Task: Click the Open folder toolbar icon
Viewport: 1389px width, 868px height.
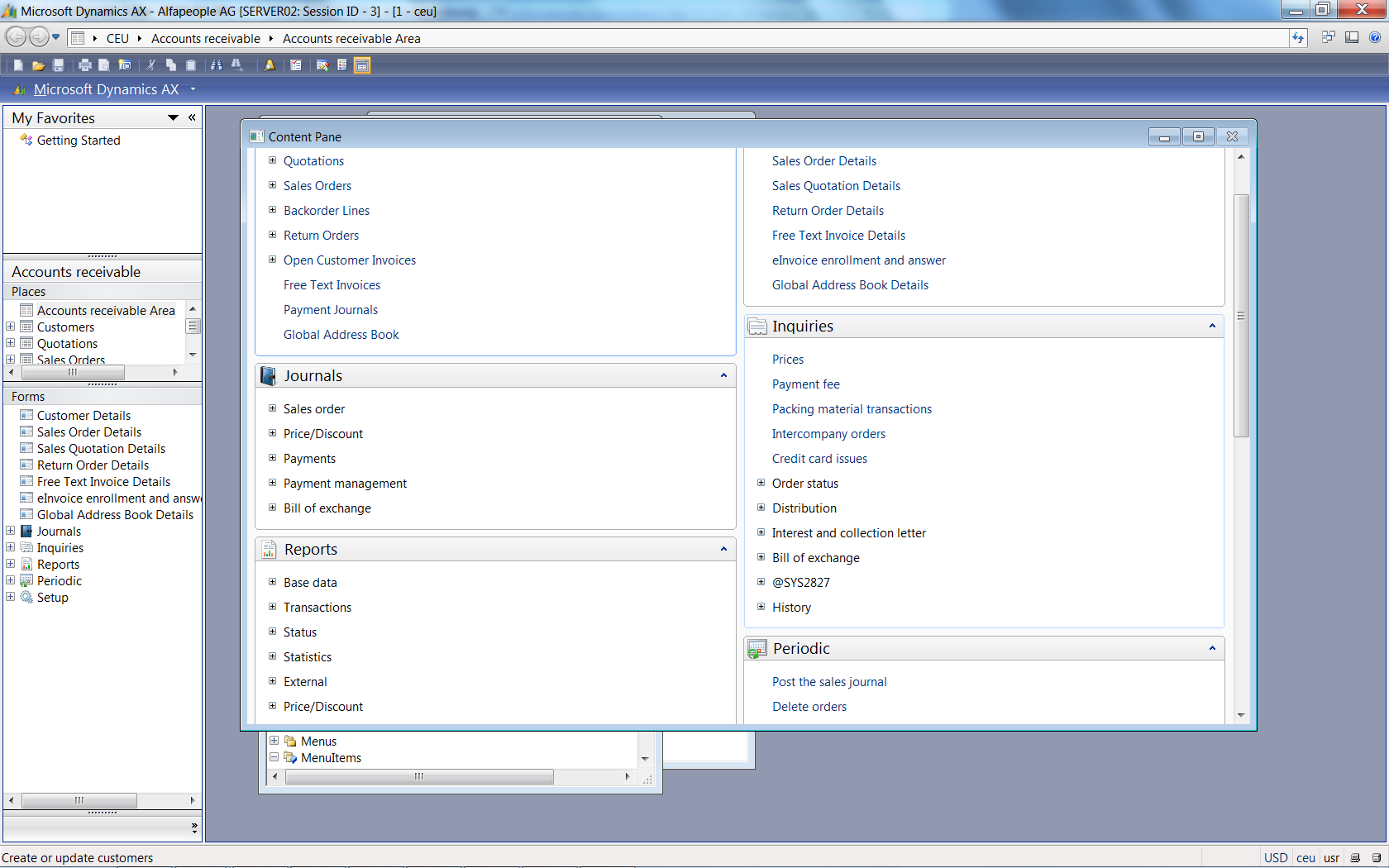Action: click(38, 65)
